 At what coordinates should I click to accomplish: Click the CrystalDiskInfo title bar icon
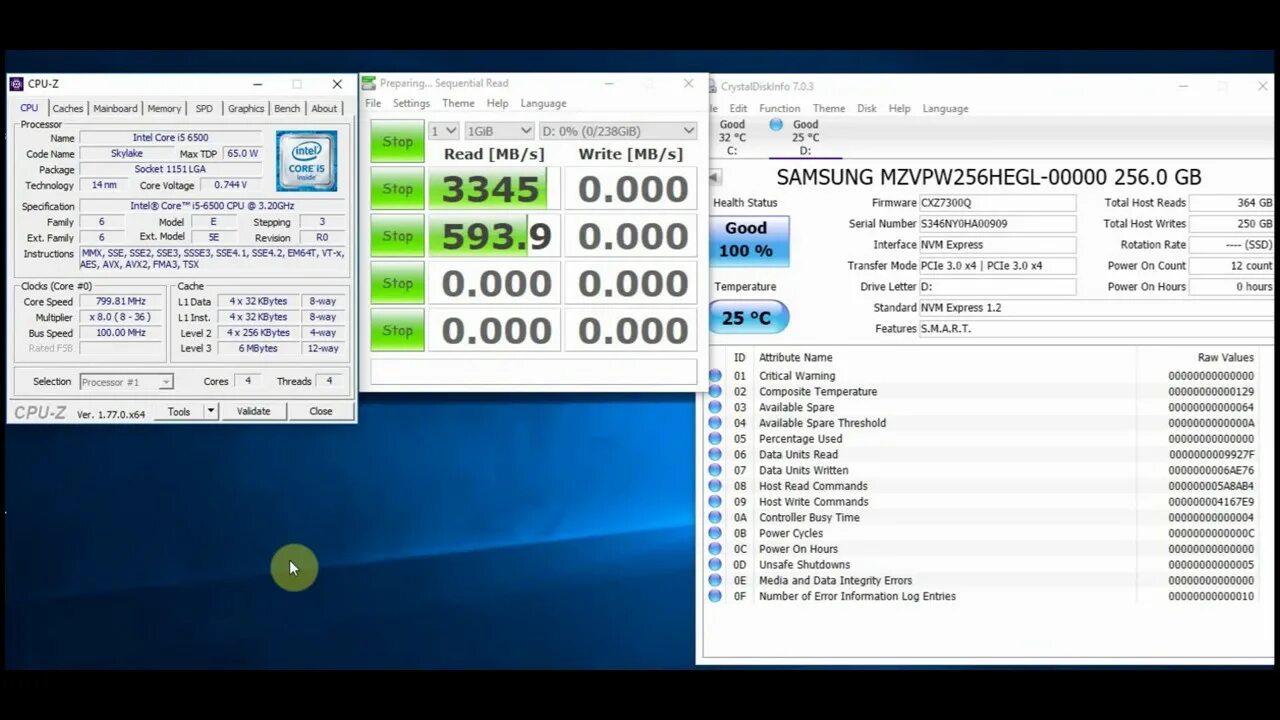point(712,86)
